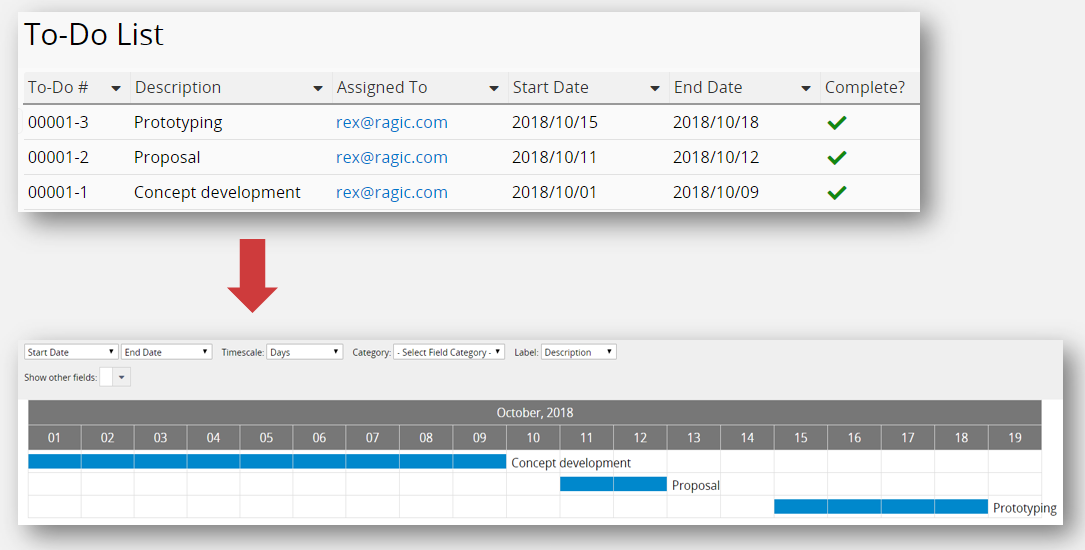
Task: Click the Description column header arrow
Action: [318, 89]
